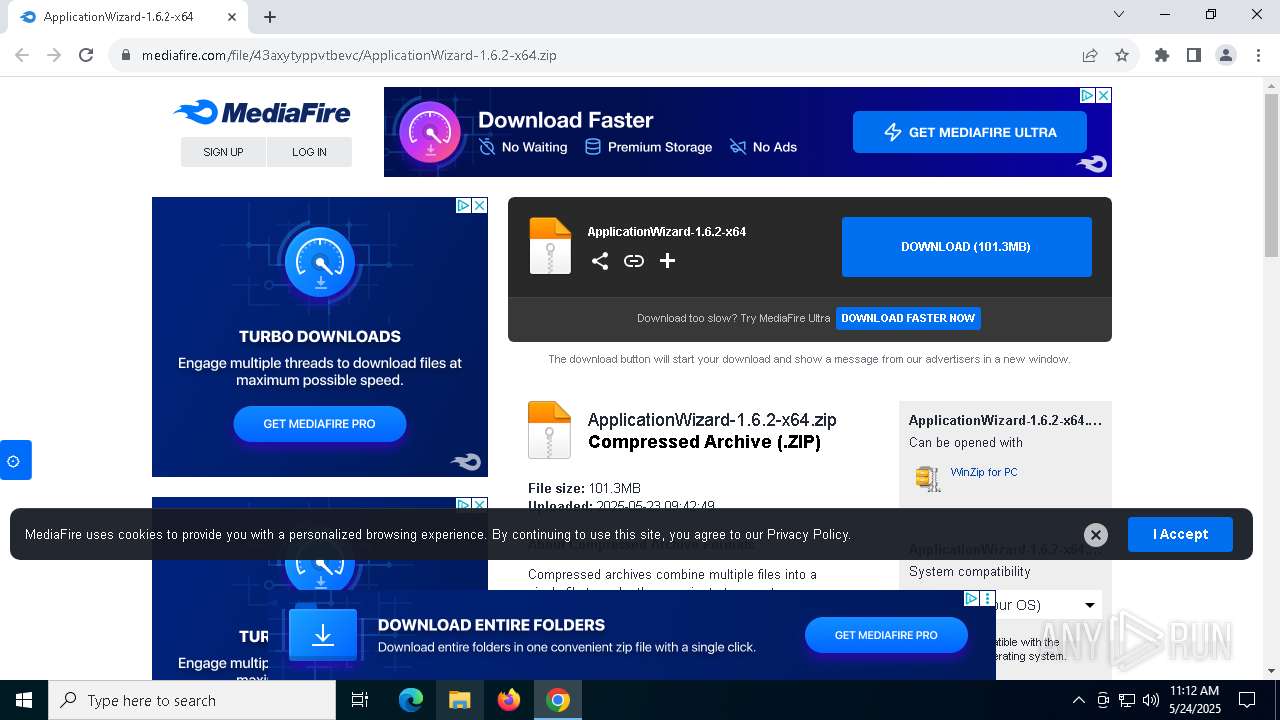This screenshot has height=720, width=1280.
Task: Click the page vertical scrollbar
Action: pyautogui.click(x=1271, y=175)
